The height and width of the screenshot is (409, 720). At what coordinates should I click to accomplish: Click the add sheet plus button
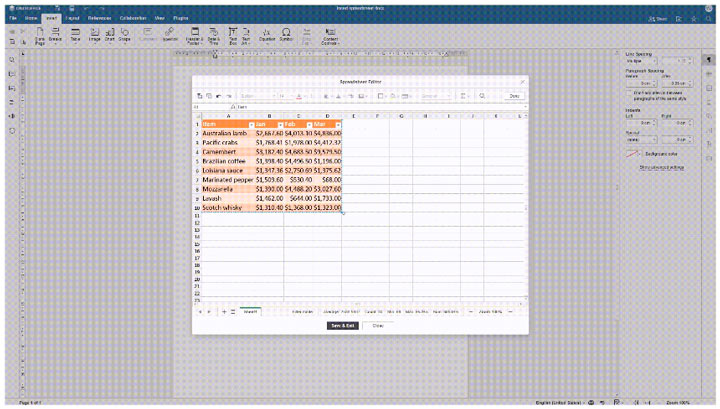tap(224, 312)
